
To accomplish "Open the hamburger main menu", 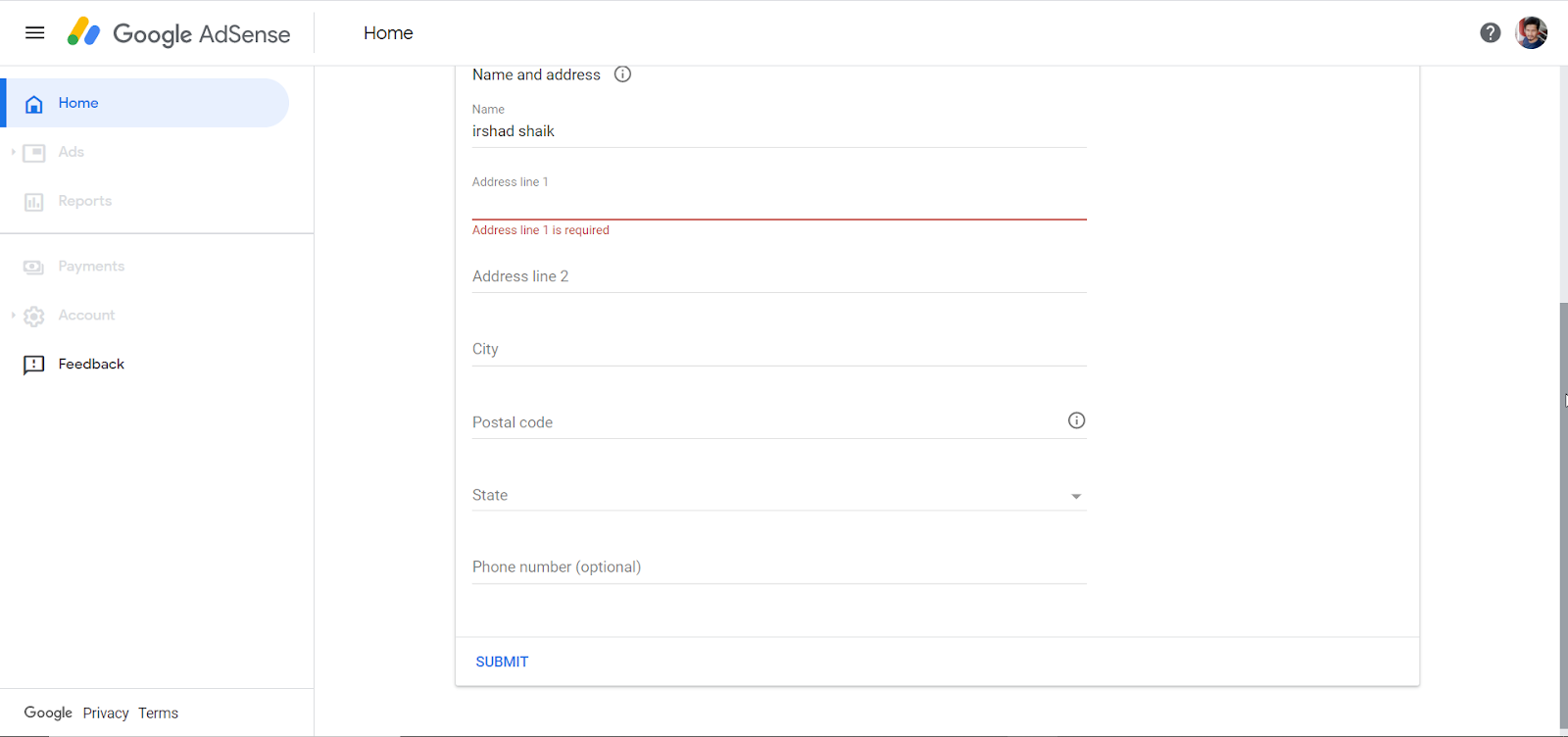I will pyautogui.click(x=34, y=32).
